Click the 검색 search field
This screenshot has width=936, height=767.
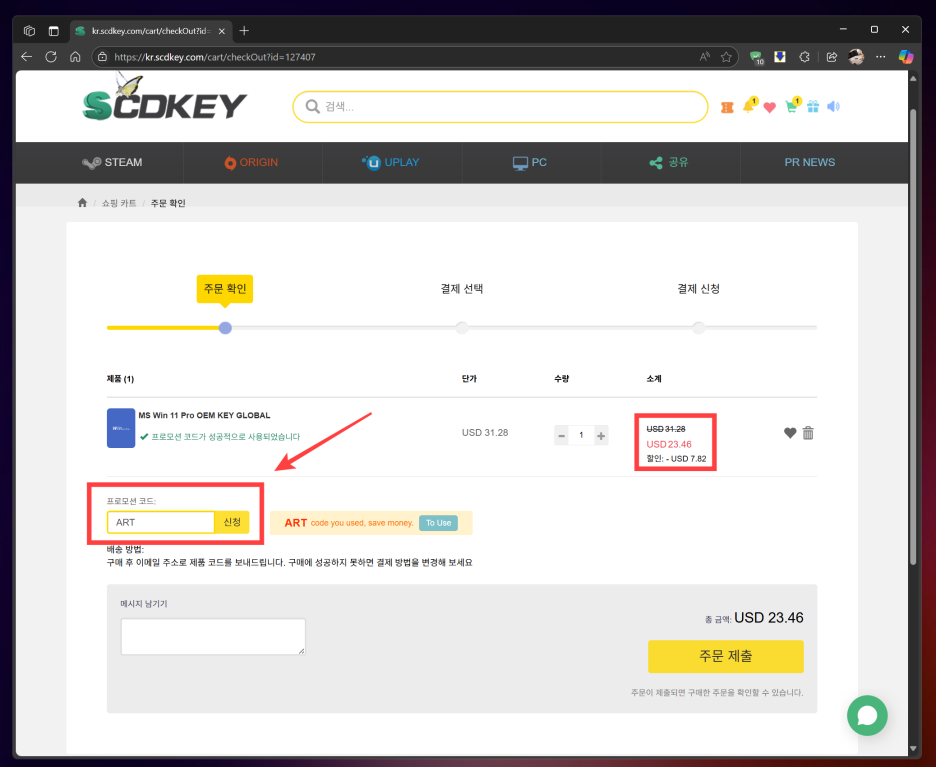[x=500, y=107]
